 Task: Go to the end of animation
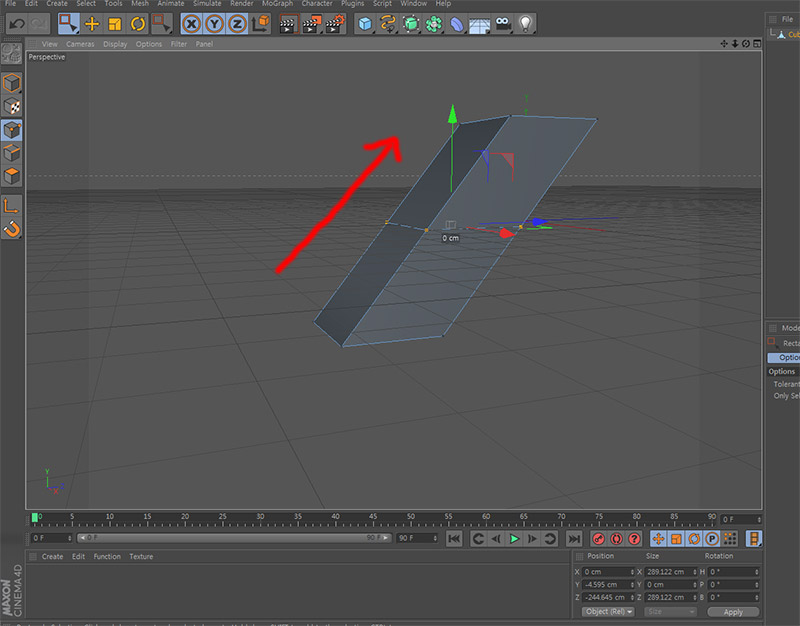(x=574, y=539)
